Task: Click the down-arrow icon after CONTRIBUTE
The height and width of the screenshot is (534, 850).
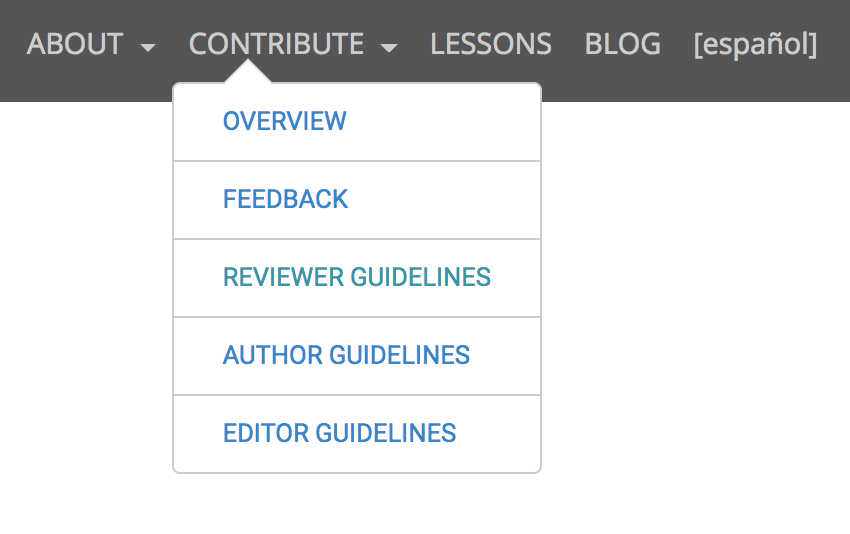Action: click(389, 47)
